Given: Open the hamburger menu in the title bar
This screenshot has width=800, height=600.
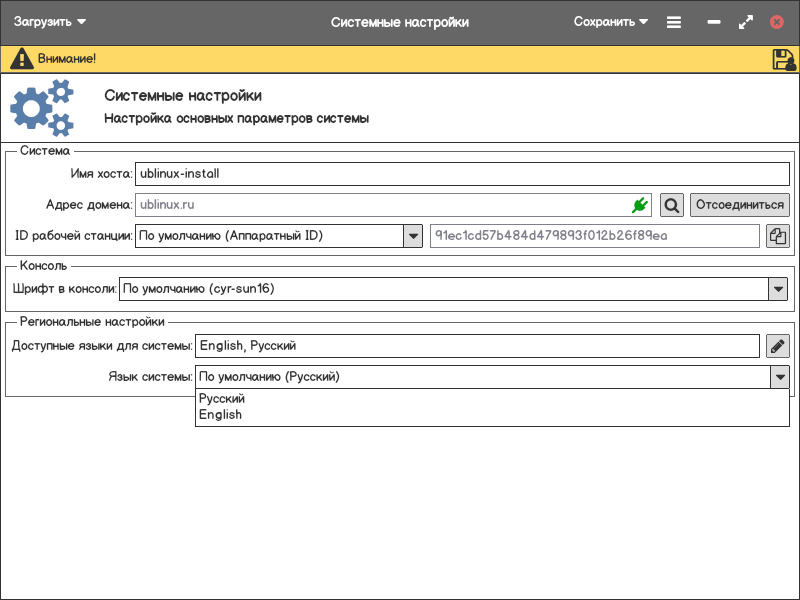Looking at the screenshot, I should coord(674,22).
